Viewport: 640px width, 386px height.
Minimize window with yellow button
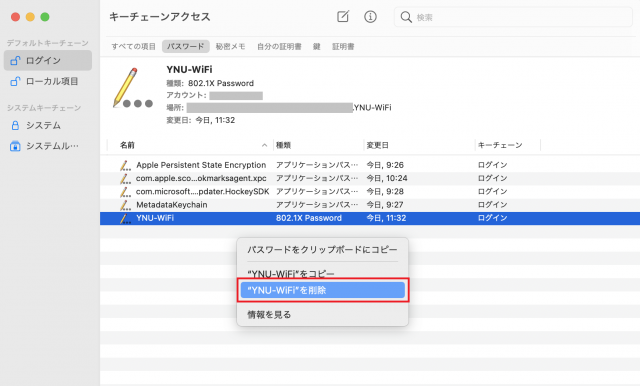30,17
